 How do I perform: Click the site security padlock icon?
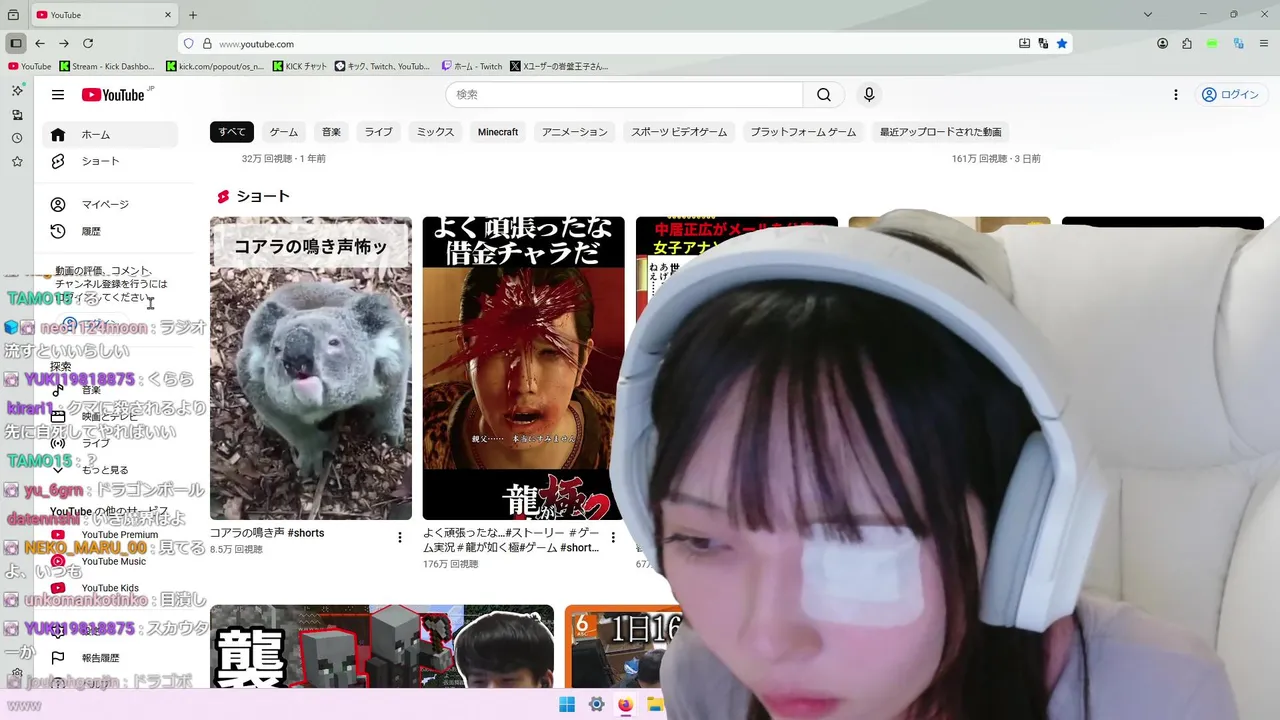click(x=207, y=44)
